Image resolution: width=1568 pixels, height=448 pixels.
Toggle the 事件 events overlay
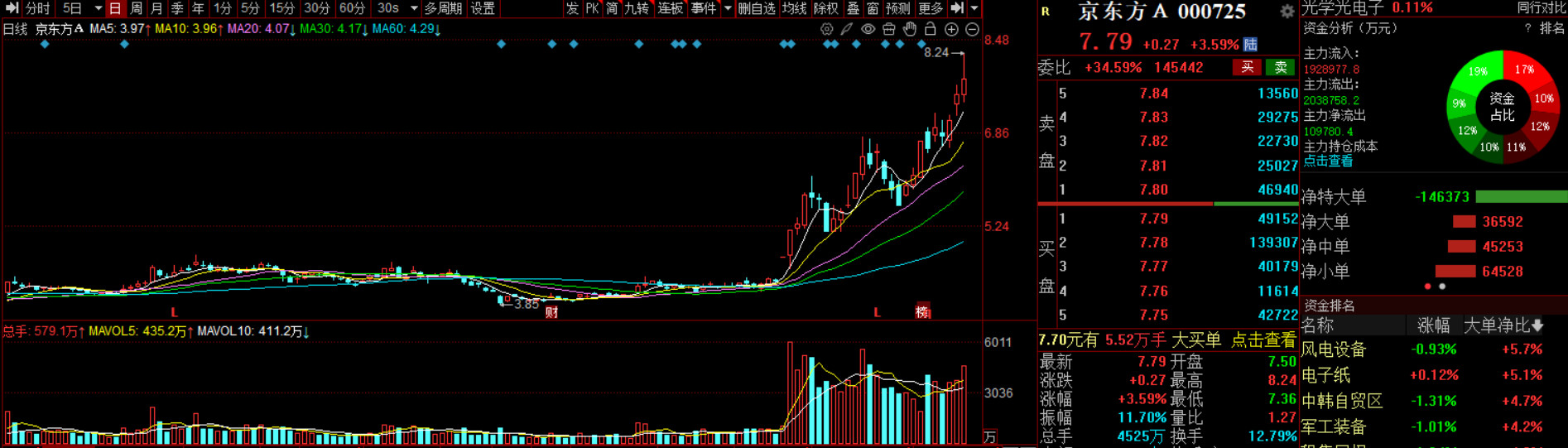pyautogui.click(x=704, y=8)
